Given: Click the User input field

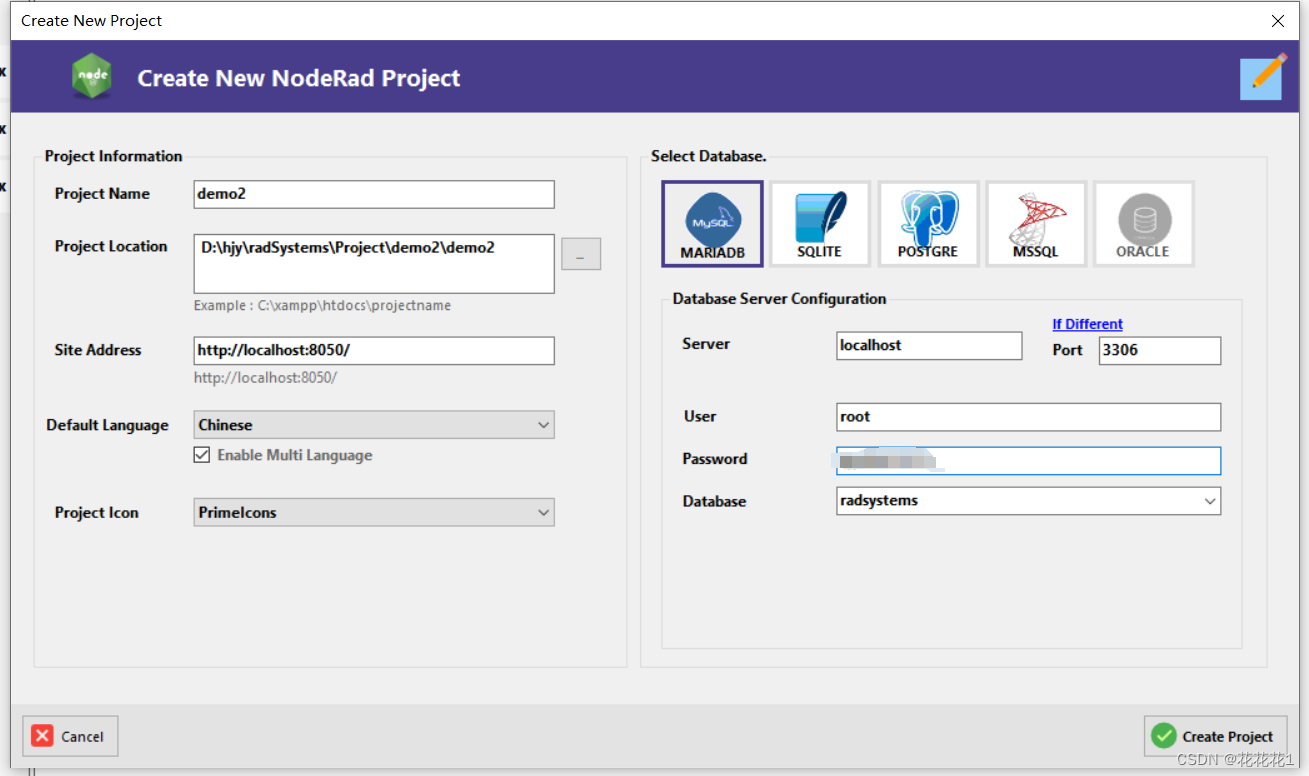Looking at the screenshot, I should 1028,417.
